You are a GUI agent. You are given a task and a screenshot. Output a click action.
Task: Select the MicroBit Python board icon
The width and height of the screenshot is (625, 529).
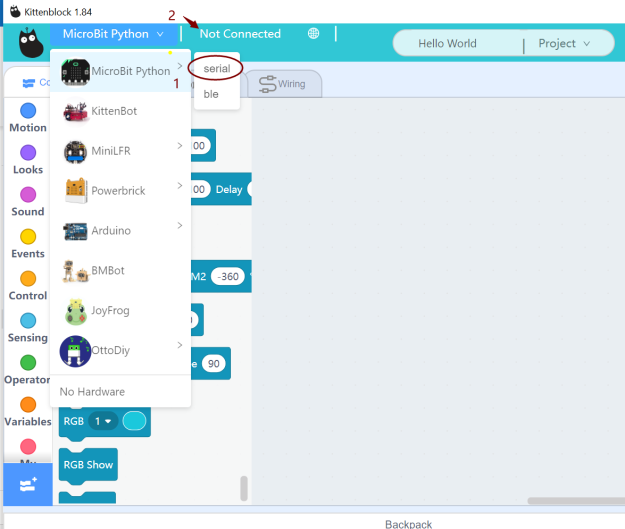tap(76, 71)
